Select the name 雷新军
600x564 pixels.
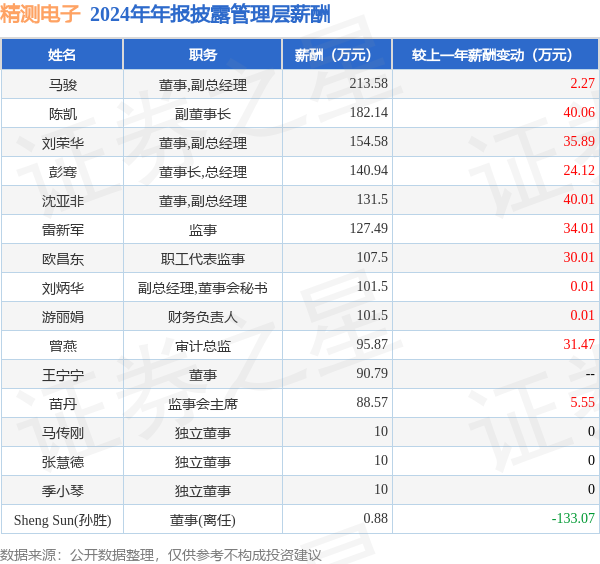63,230
